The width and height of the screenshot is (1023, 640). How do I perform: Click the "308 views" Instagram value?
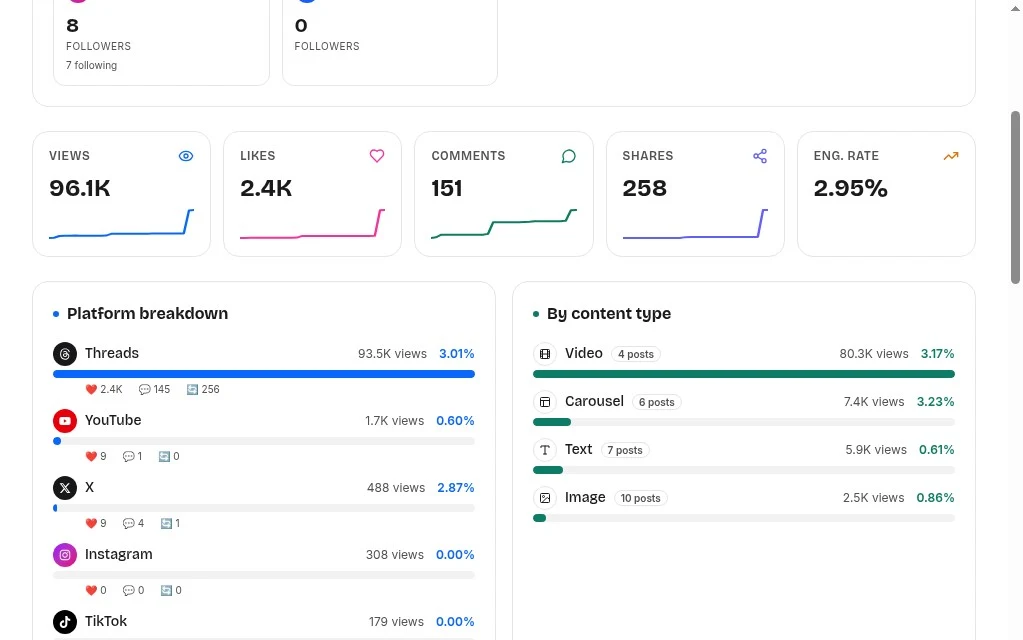395,555
